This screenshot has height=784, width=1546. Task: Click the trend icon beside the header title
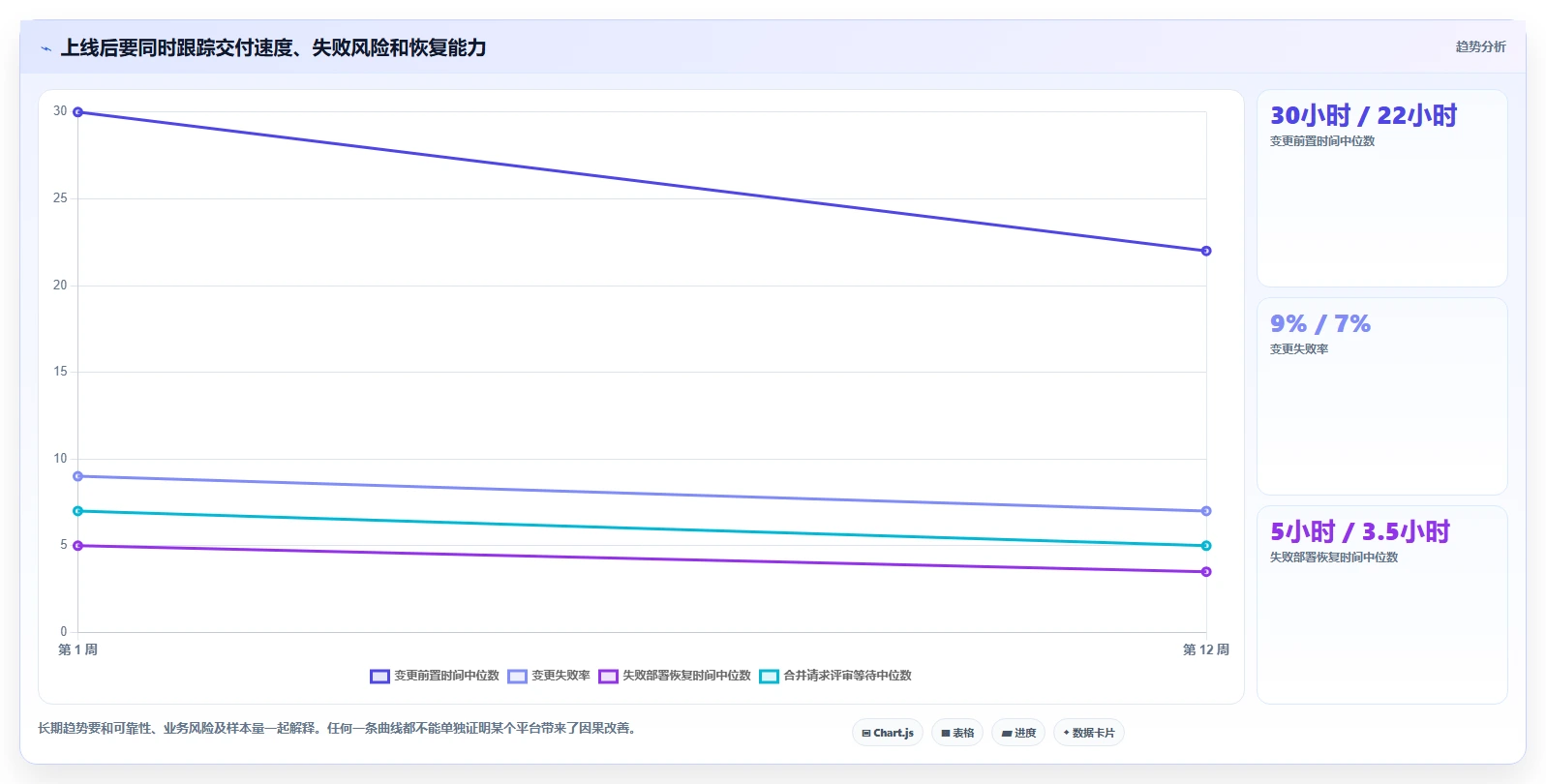(x=45, y=48)
